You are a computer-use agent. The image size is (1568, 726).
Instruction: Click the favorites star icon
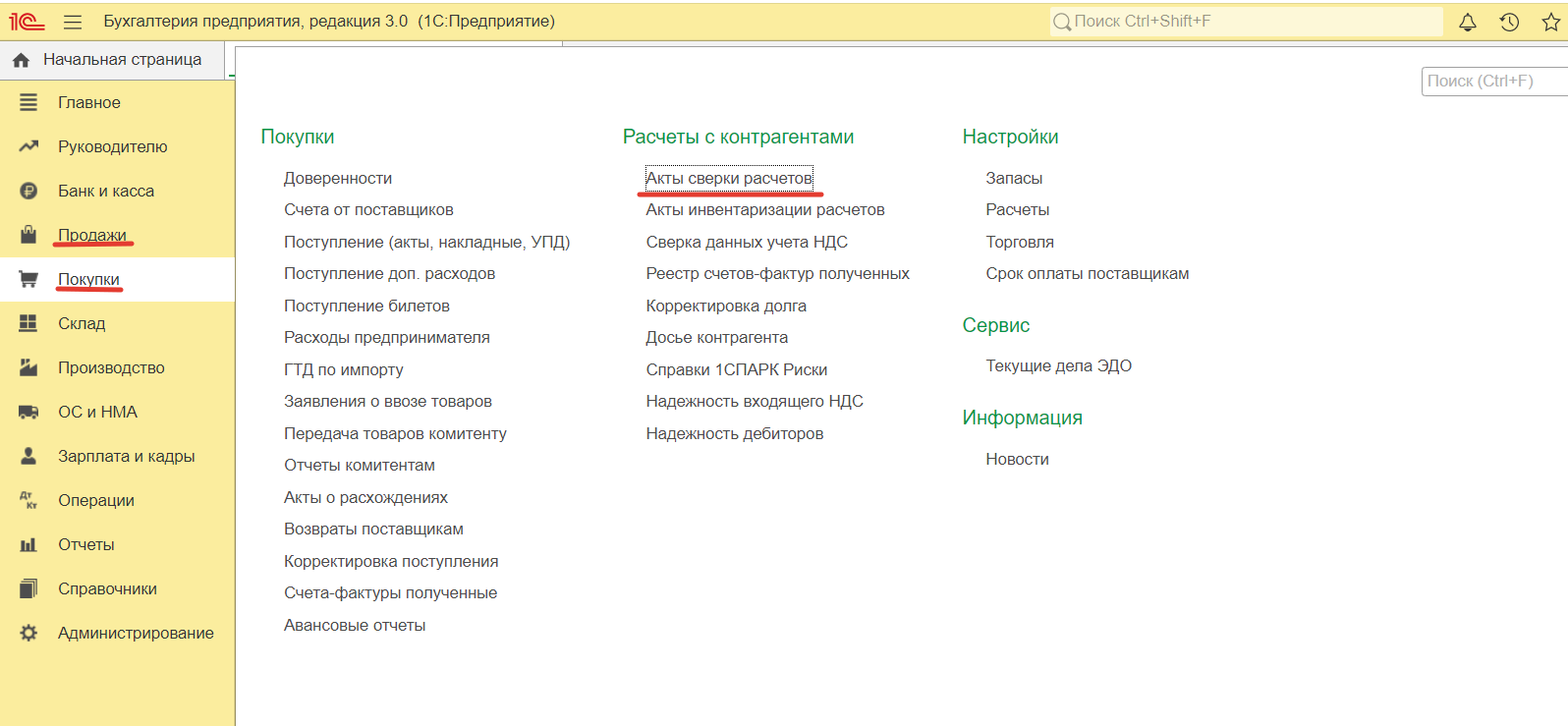pyautogui.click(x=1550, y=22)
